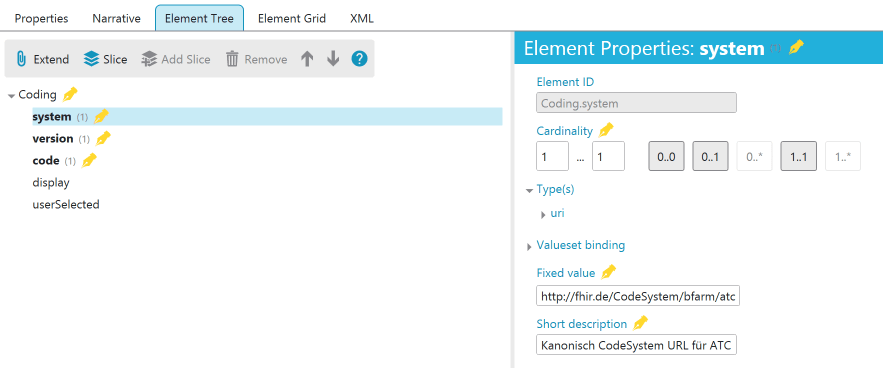Move element down with arrow icon
Viewport: 883px width, 368px height.
click(333, 59)
